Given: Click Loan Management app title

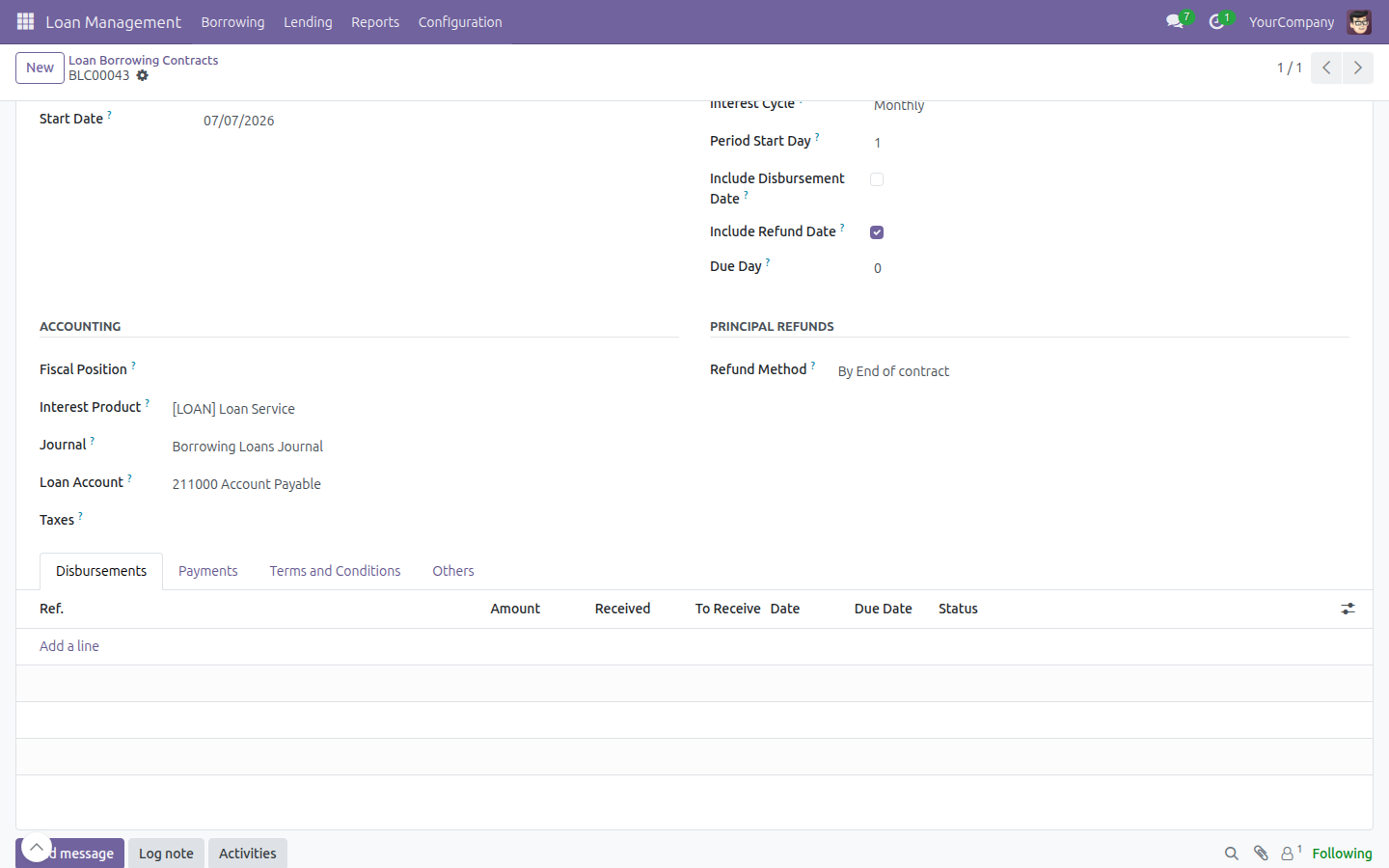Looking at the screenshot, I should click(x=113, y=22).
